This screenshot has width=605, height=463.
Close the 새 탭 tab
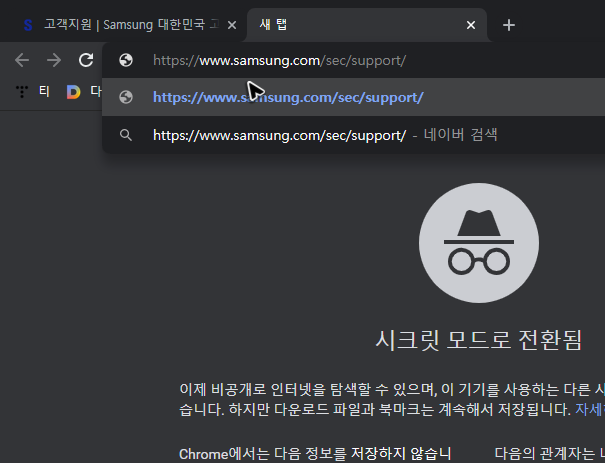(471, 25)
